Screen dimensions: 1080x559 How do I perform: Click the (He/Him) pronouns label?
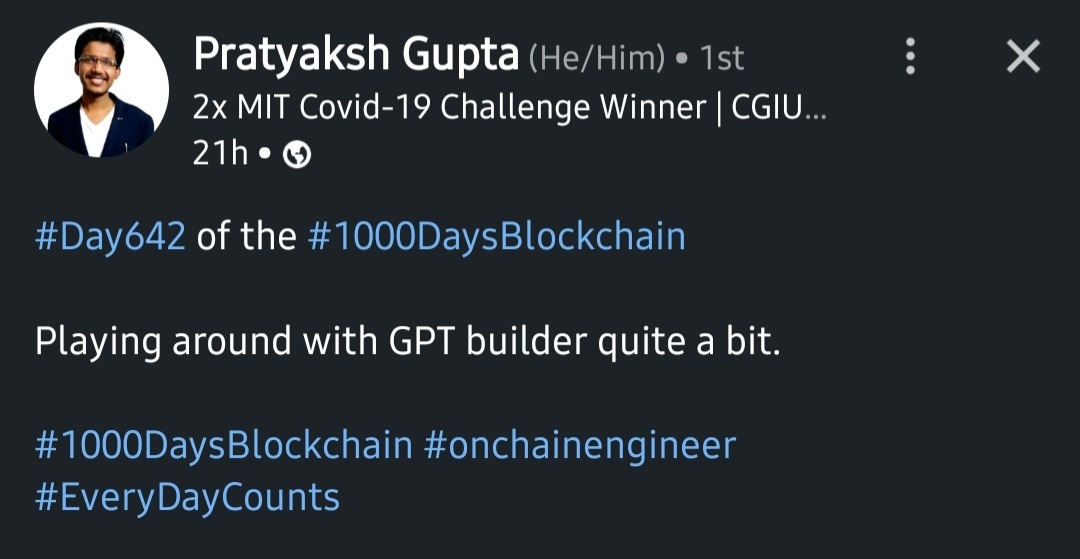click(596, 59)
